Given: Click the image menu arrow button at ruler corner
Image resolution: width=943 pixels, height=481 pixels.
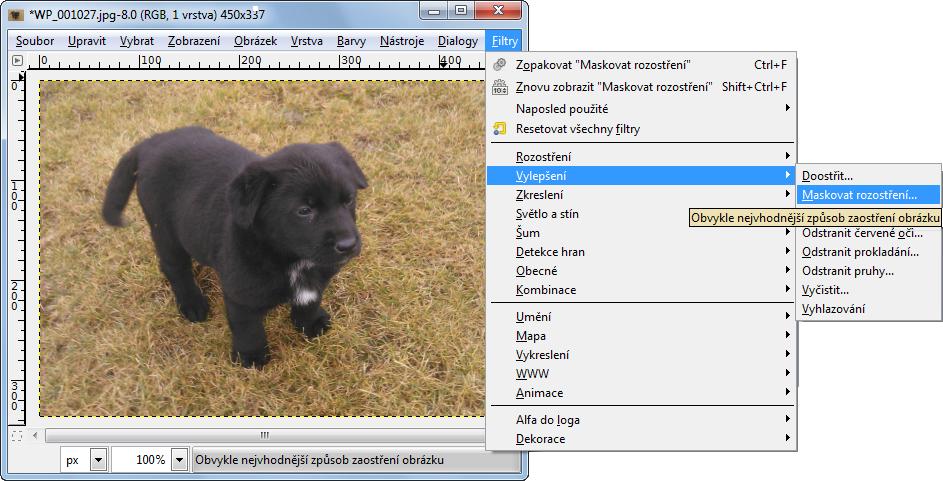Looking at the screenshot, I should click(x=17, y=60).
